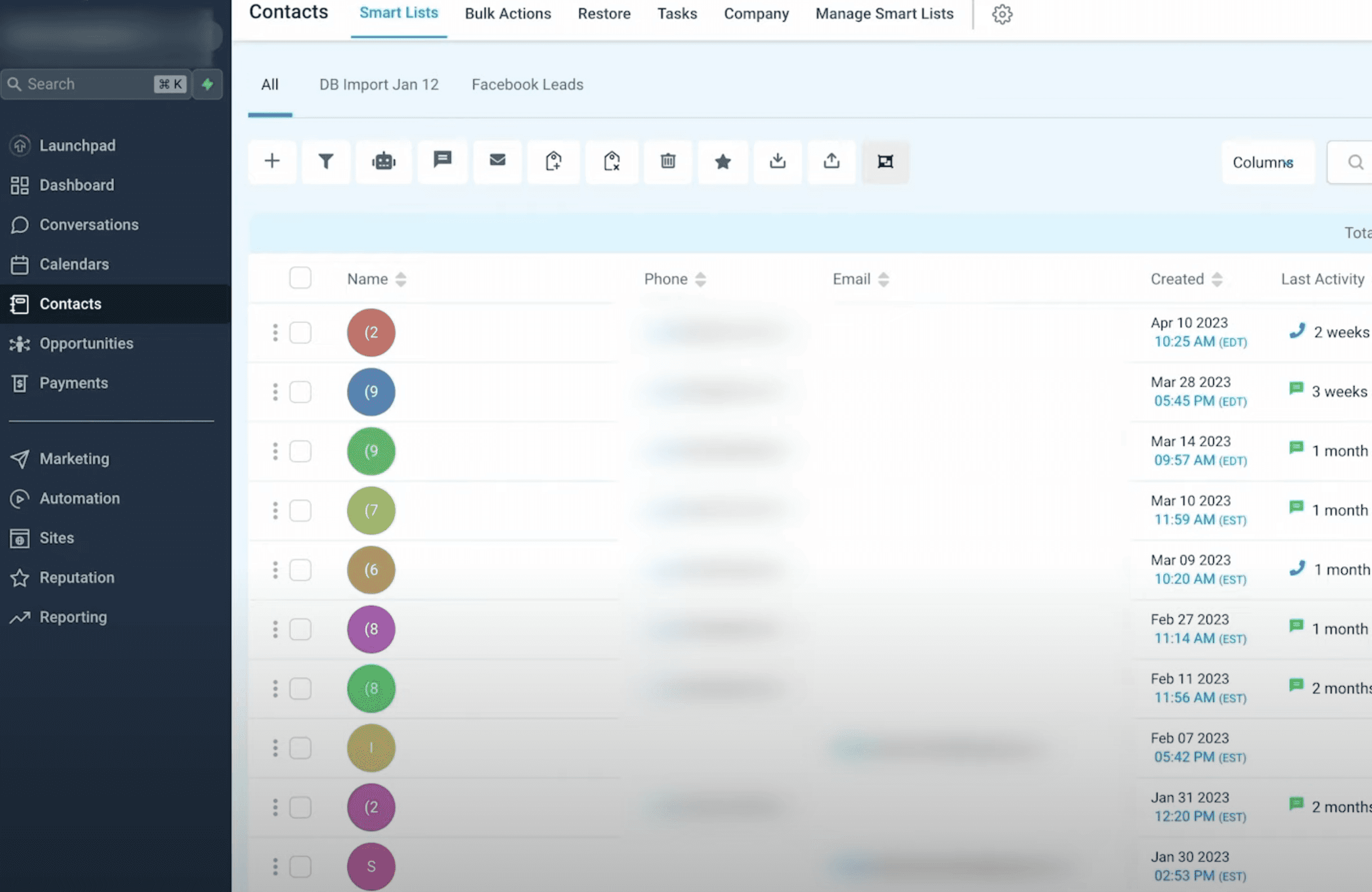The image size is (1372, 892).
Task: Click the send SMS chat icon
Action: pyautogui.click(x=442, y=160)
